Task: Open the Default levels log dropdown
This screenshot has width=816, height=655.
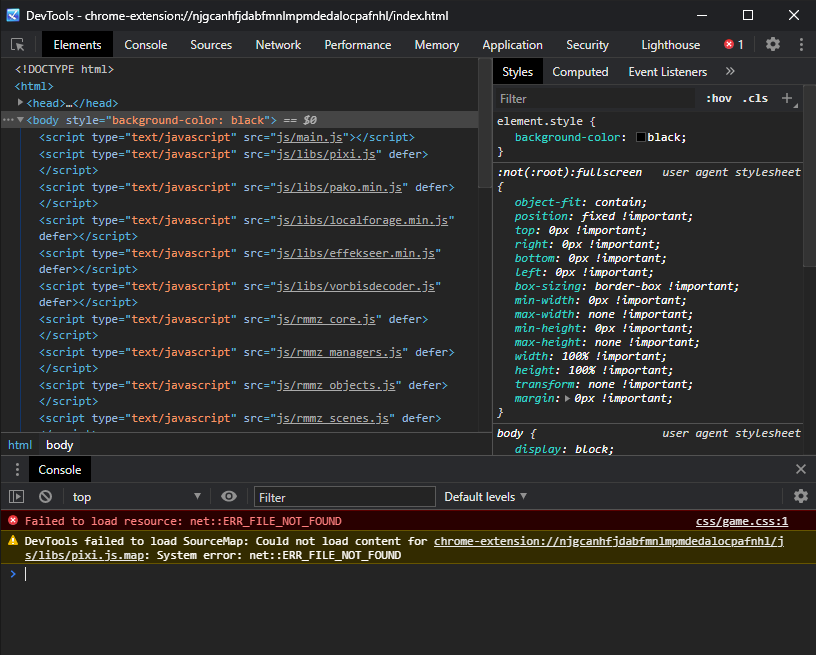Action: pos(485,497)
